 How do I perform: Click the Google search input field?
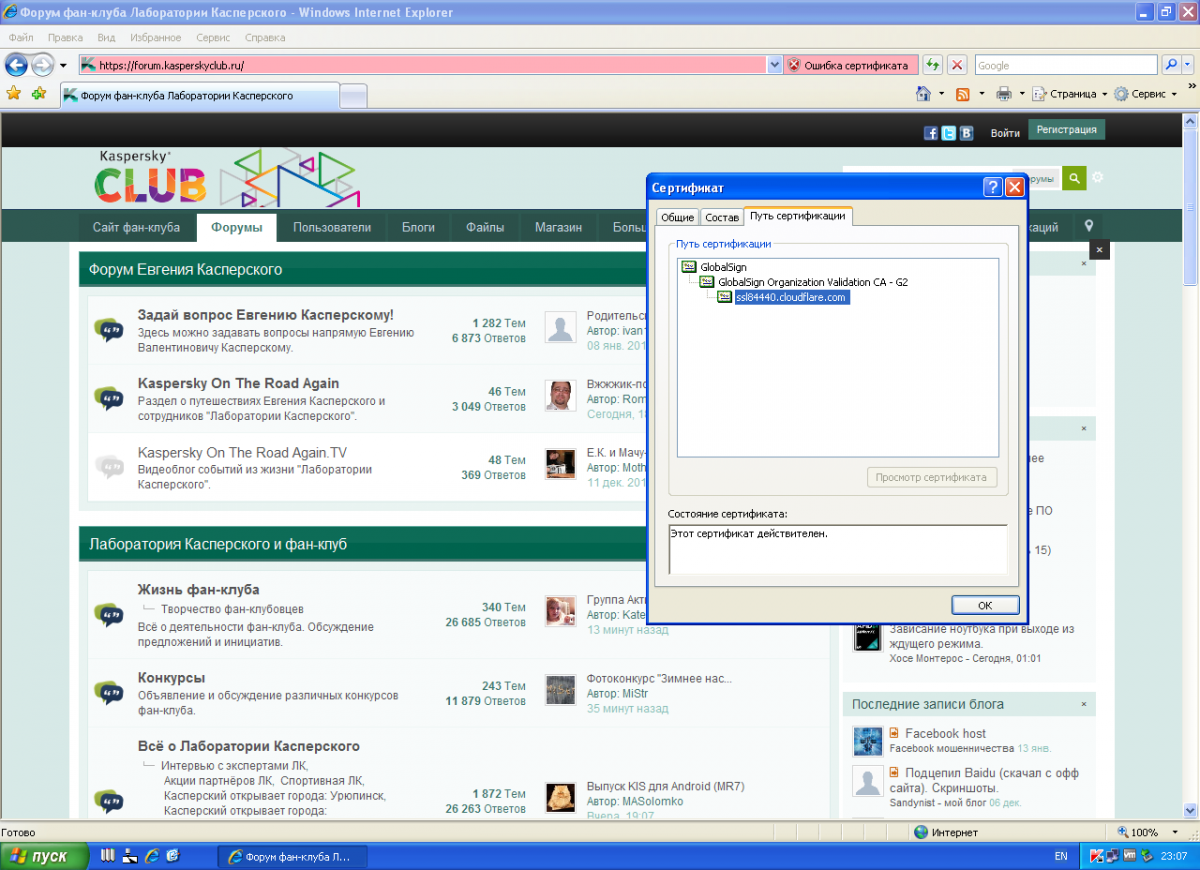pyautogui.click(x=1066, y=65)
